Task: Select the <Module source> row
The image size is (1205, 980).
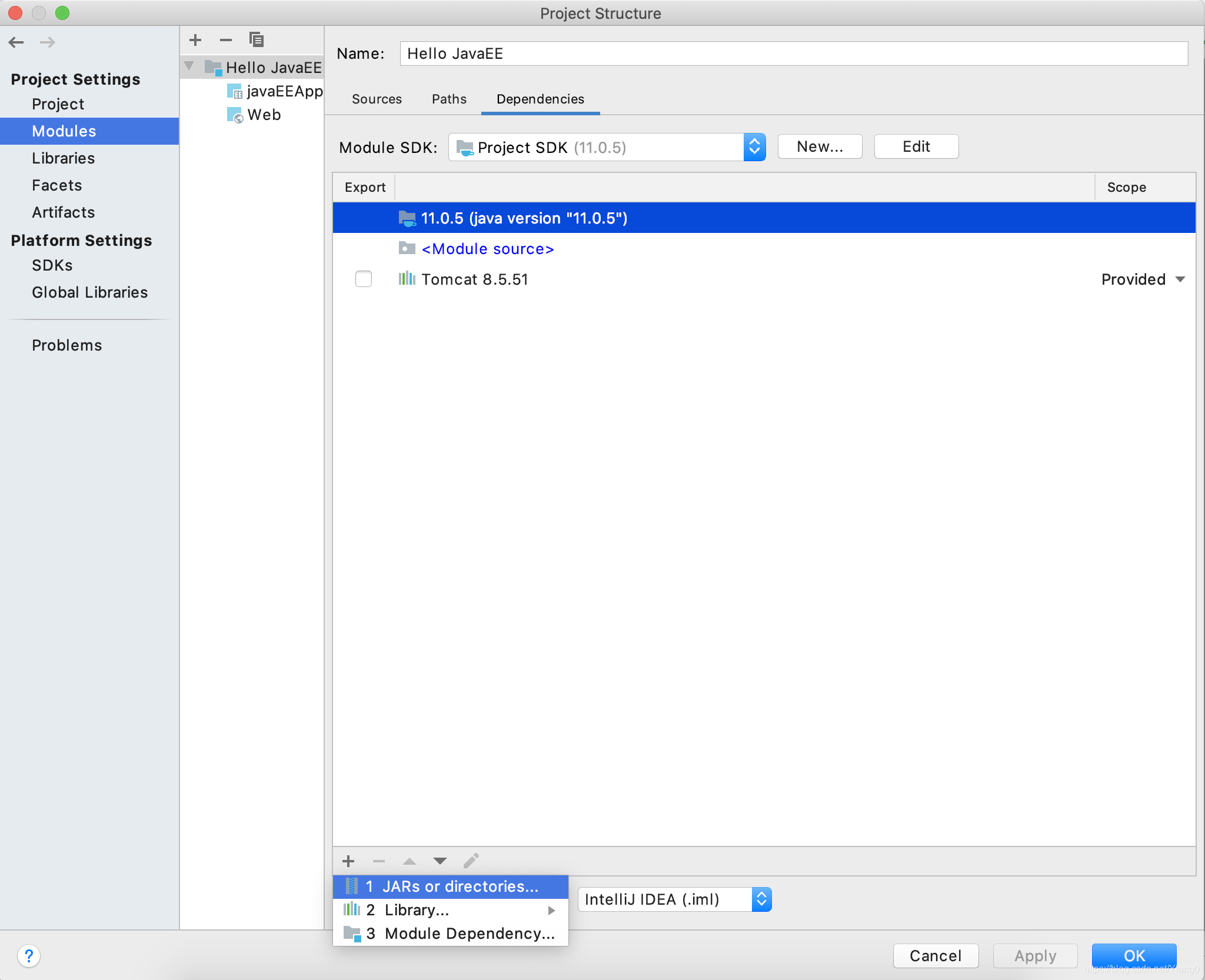Action: [x=764, y=248]
